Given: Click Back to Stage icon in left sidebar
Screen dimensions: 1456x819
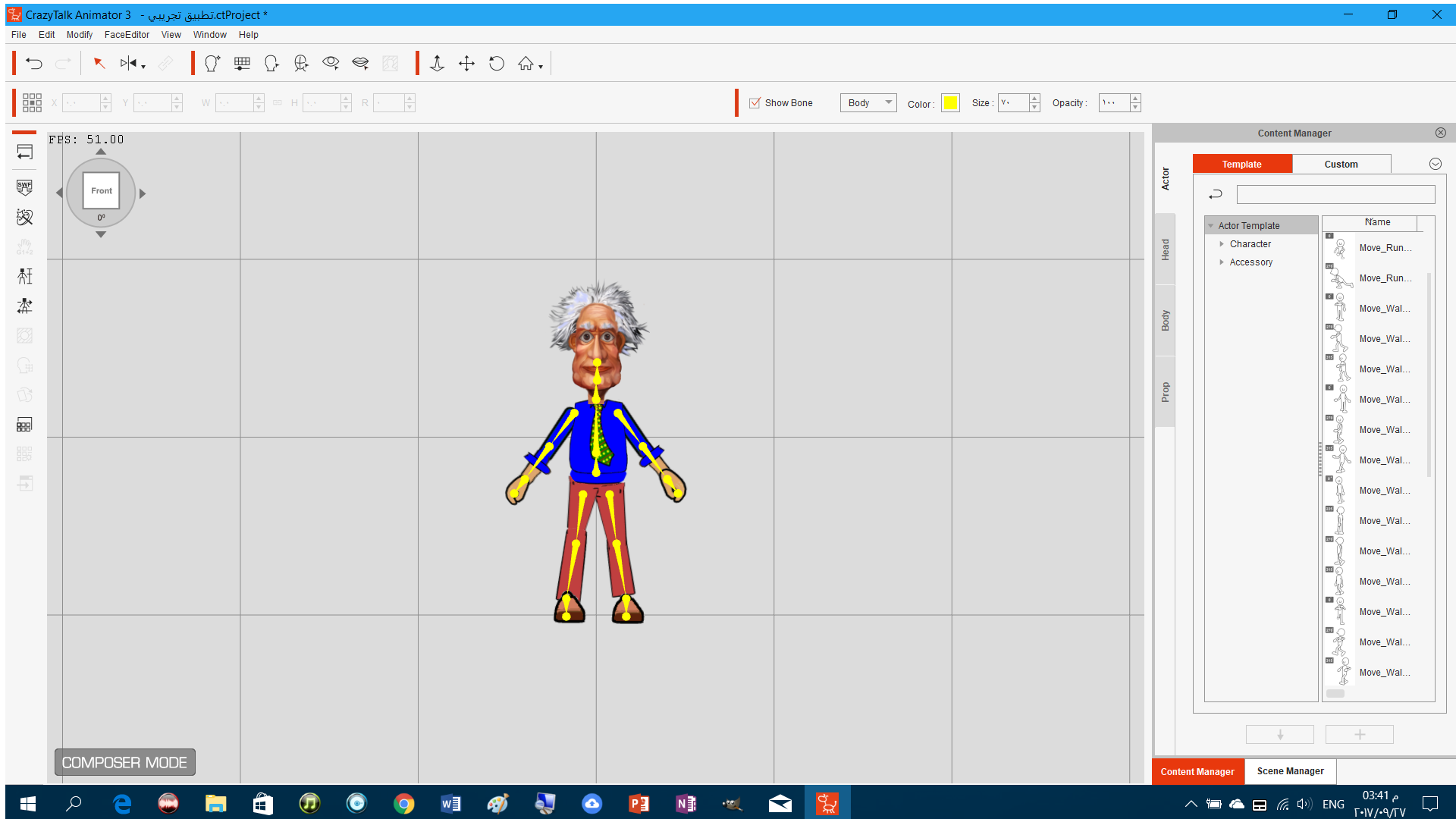Looking at the screenshot, I should 24,152.
